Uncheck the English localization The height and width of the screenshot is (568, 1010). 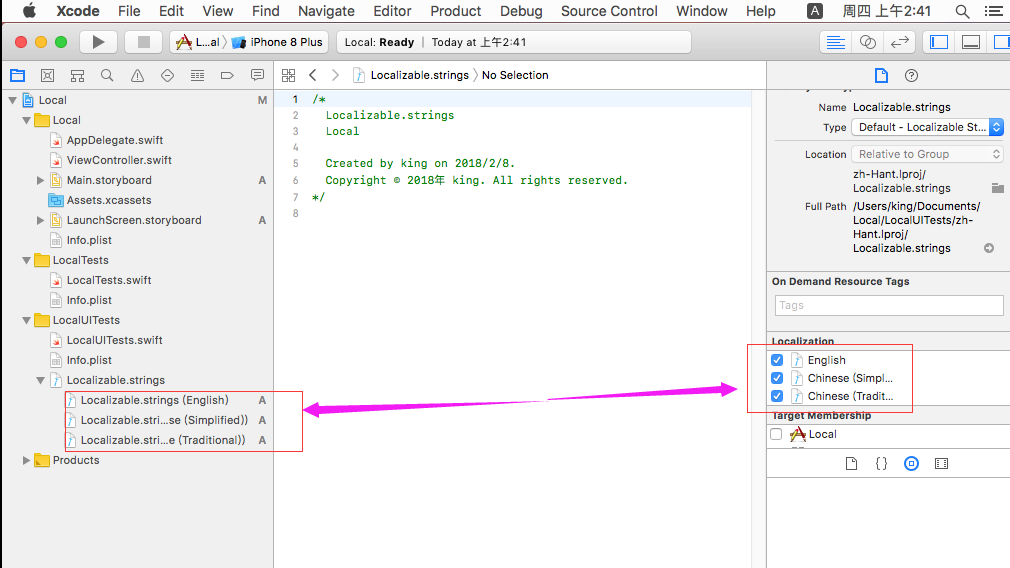point(777,360)
